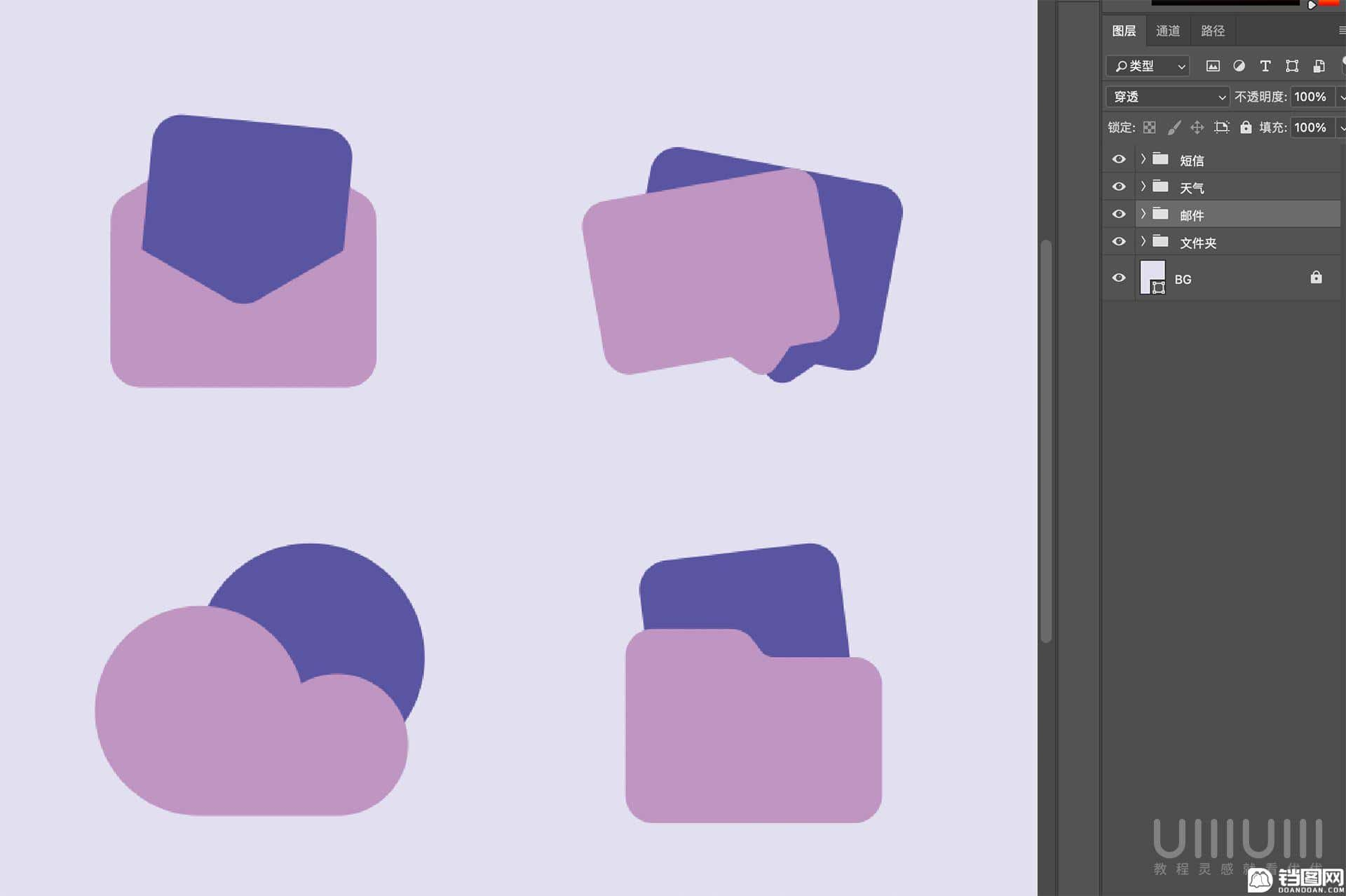Switch to the 路径 tab
Viewport: 1346px width, 896px height.
point(1213,31)
